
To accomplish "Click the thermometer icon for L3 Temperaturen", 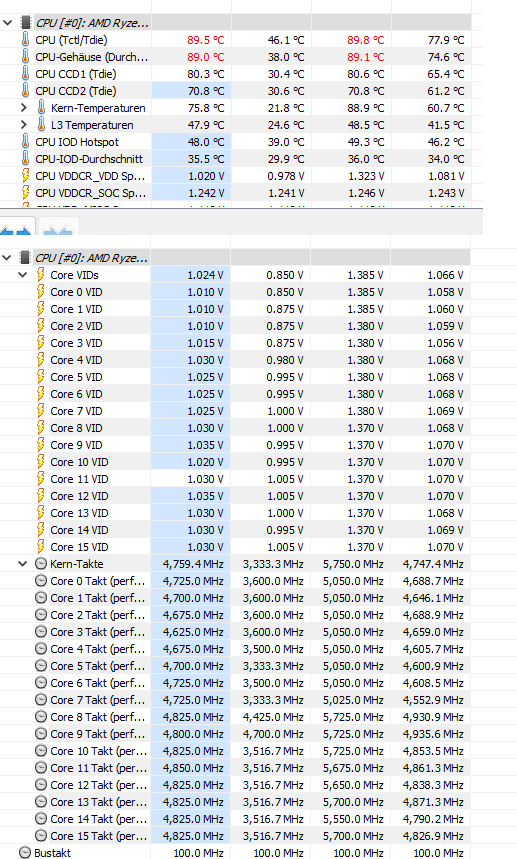I will tap(41, 124).
